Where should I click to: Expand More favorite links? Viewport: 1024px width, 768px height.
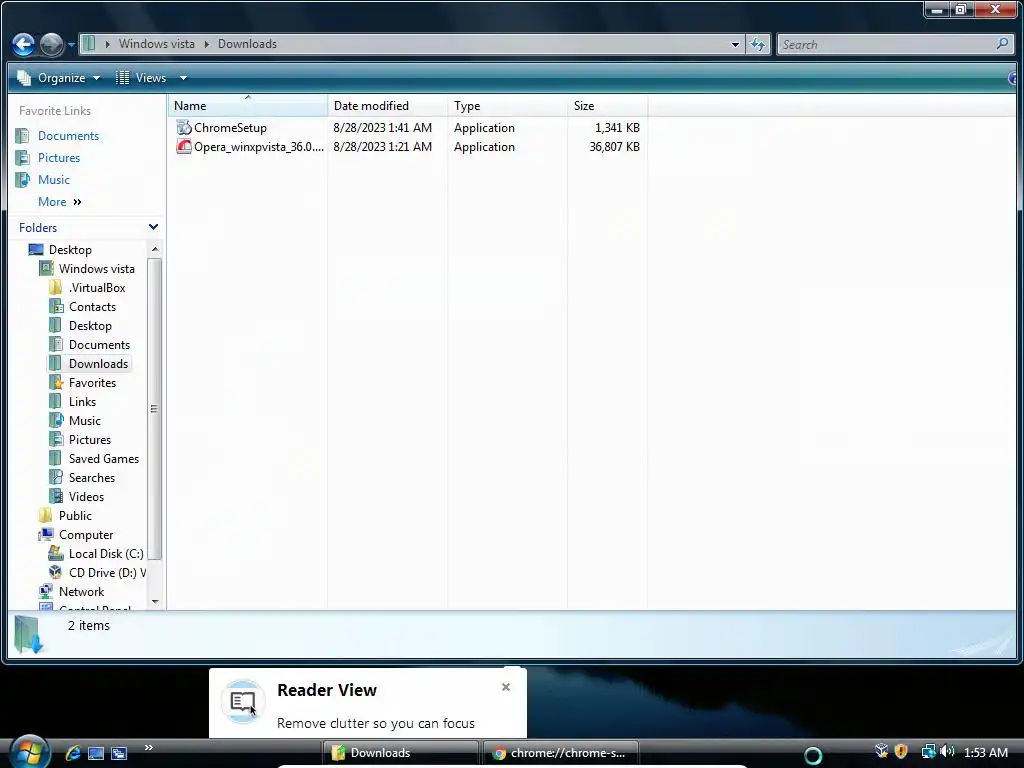(59, 202)
